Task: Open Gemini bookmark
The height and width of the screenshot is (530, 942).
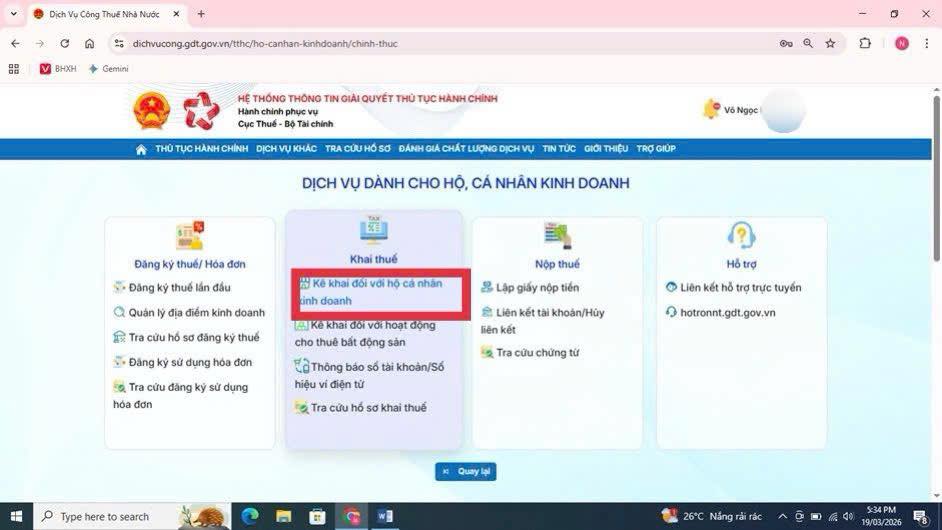Action: point(109,69)
